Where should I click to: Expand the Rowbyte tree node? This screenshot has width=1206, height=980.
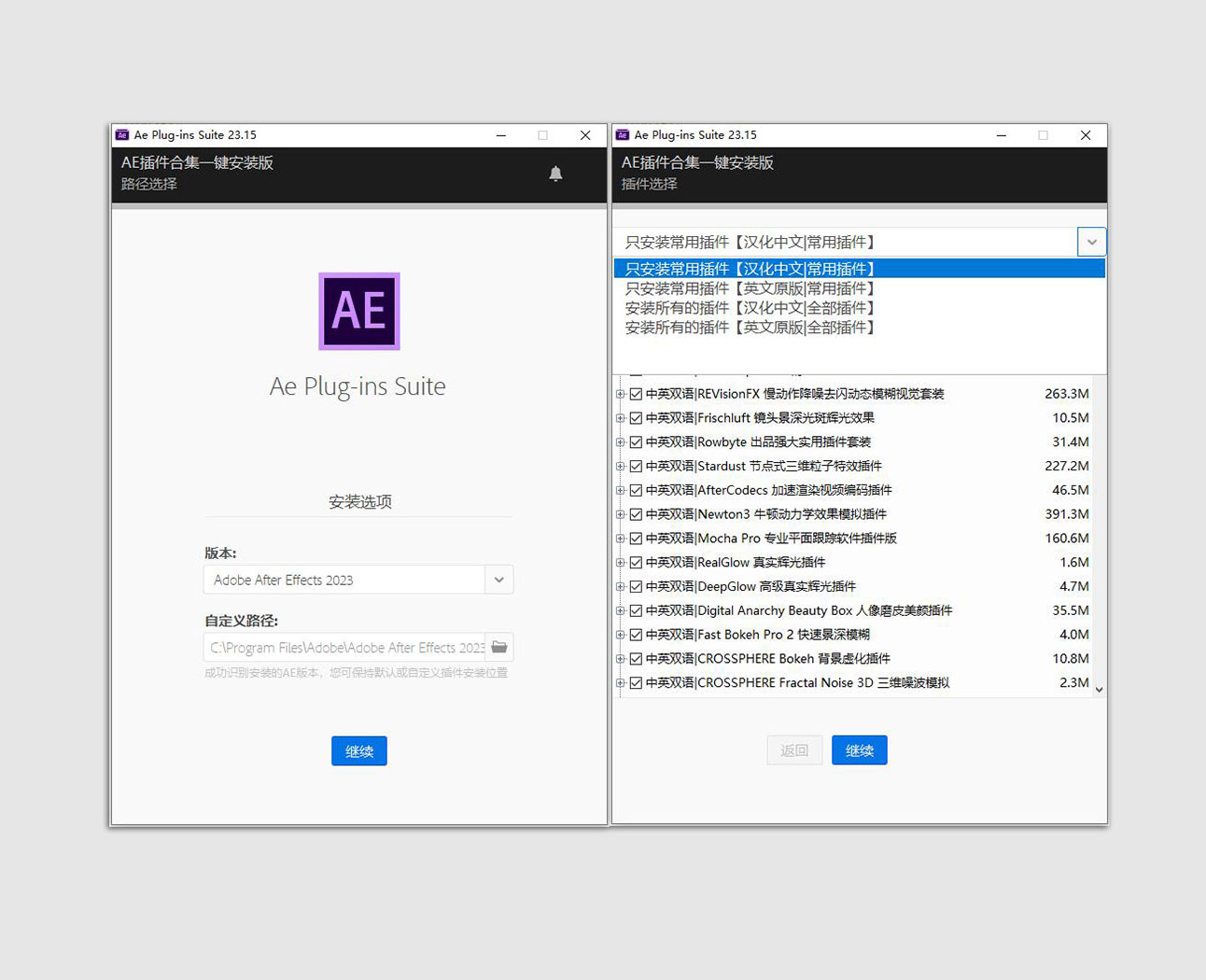(x=620, y=442)
